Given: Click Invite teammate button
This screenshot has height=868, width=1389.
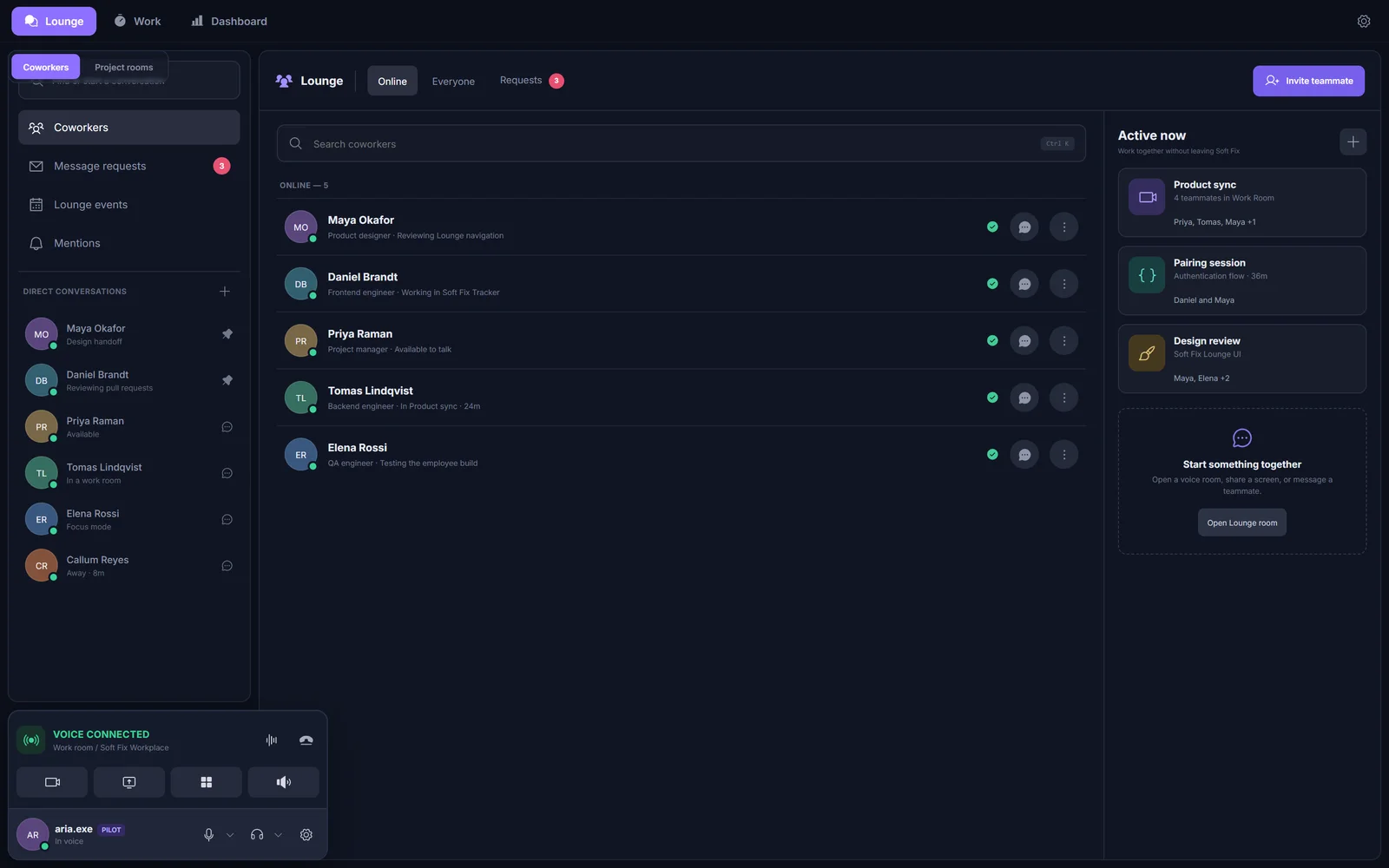Looking at the screenshot, I should coord(1308,81).
